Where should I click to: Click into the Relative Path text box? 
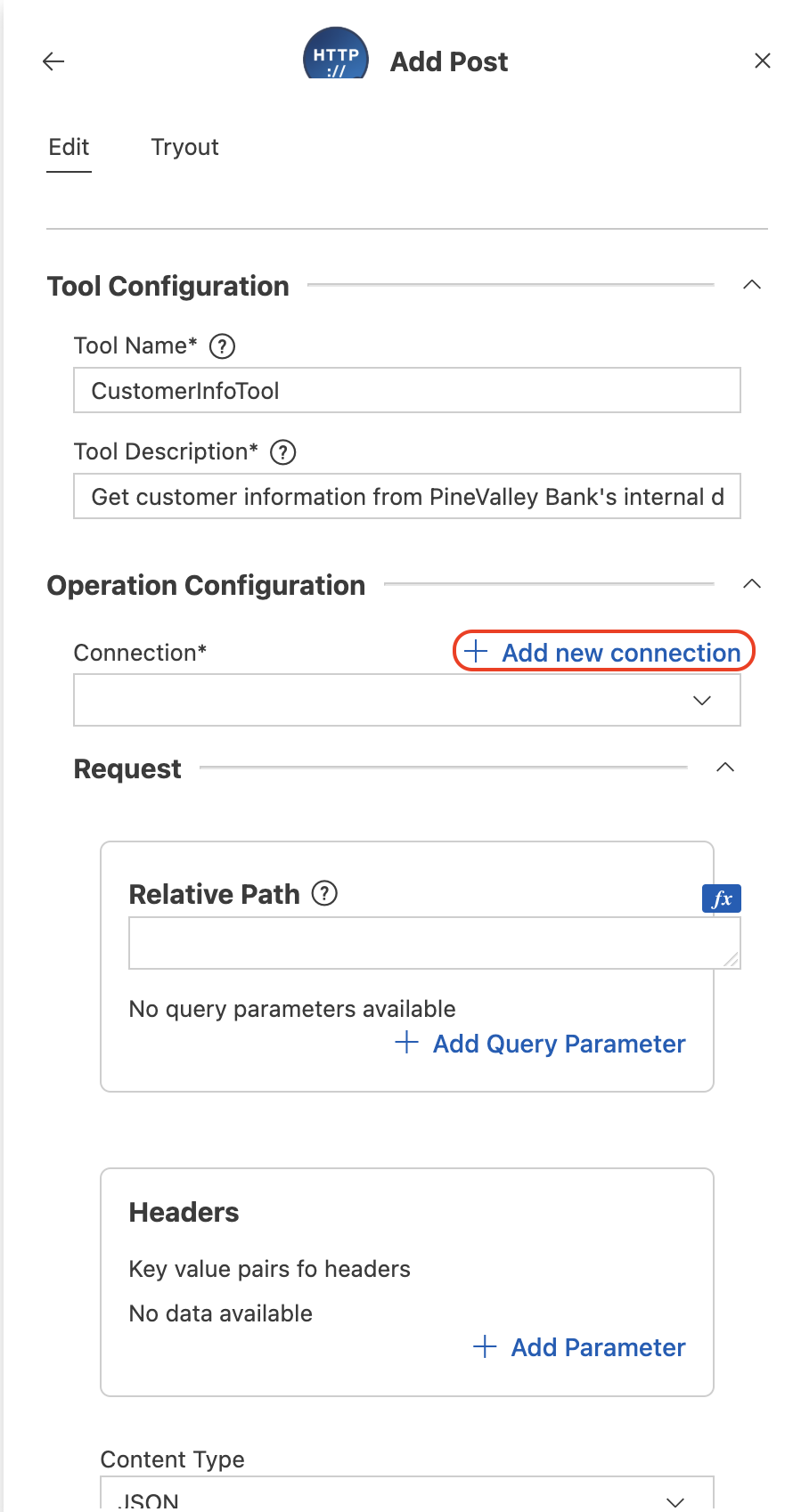pyautogui.click(x=435, y=943)
